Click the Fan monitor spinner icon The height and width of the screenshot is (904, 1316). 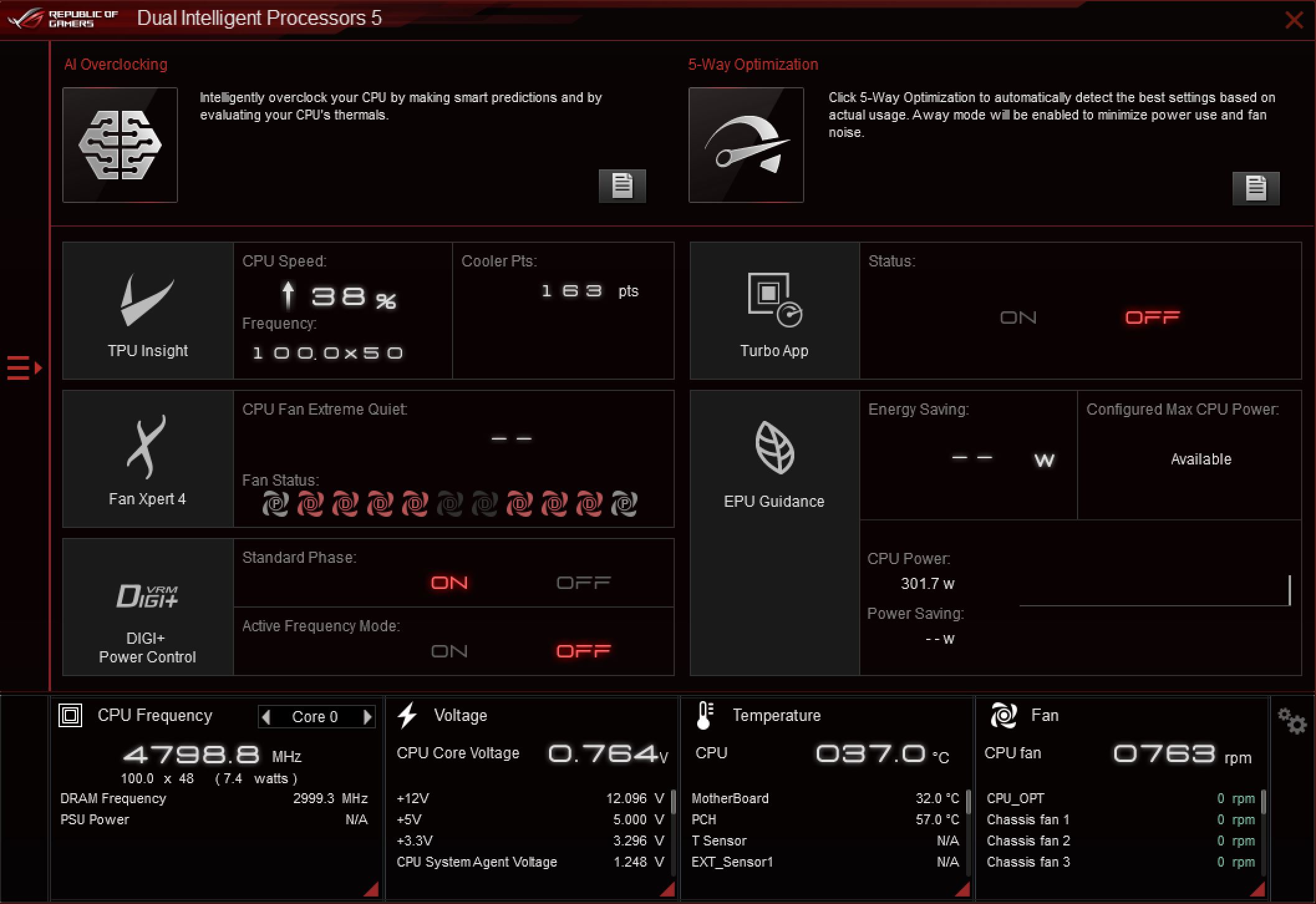[x=1003, y=715]
